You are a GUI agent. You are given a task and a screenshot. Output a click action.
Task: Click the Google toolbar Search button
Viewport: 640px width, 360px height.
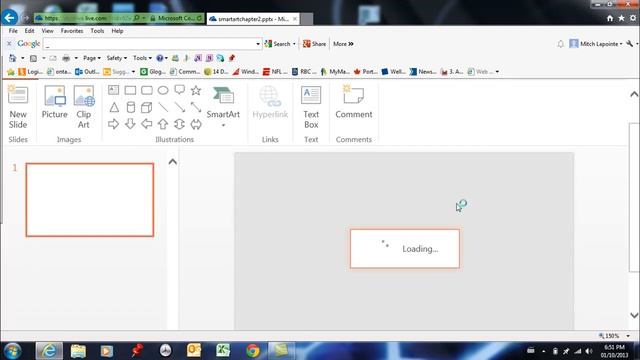coord(278,44)
